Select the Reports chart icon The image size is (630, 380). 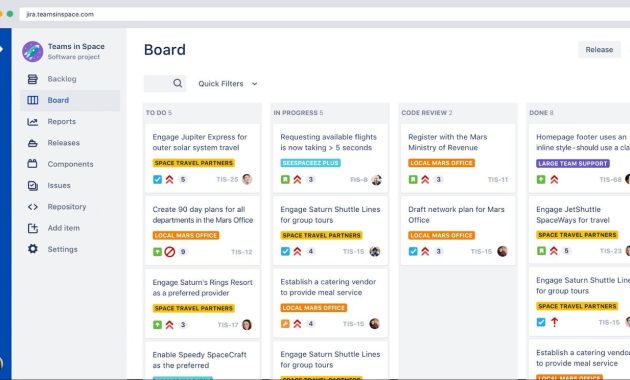(x=33, y=122)
